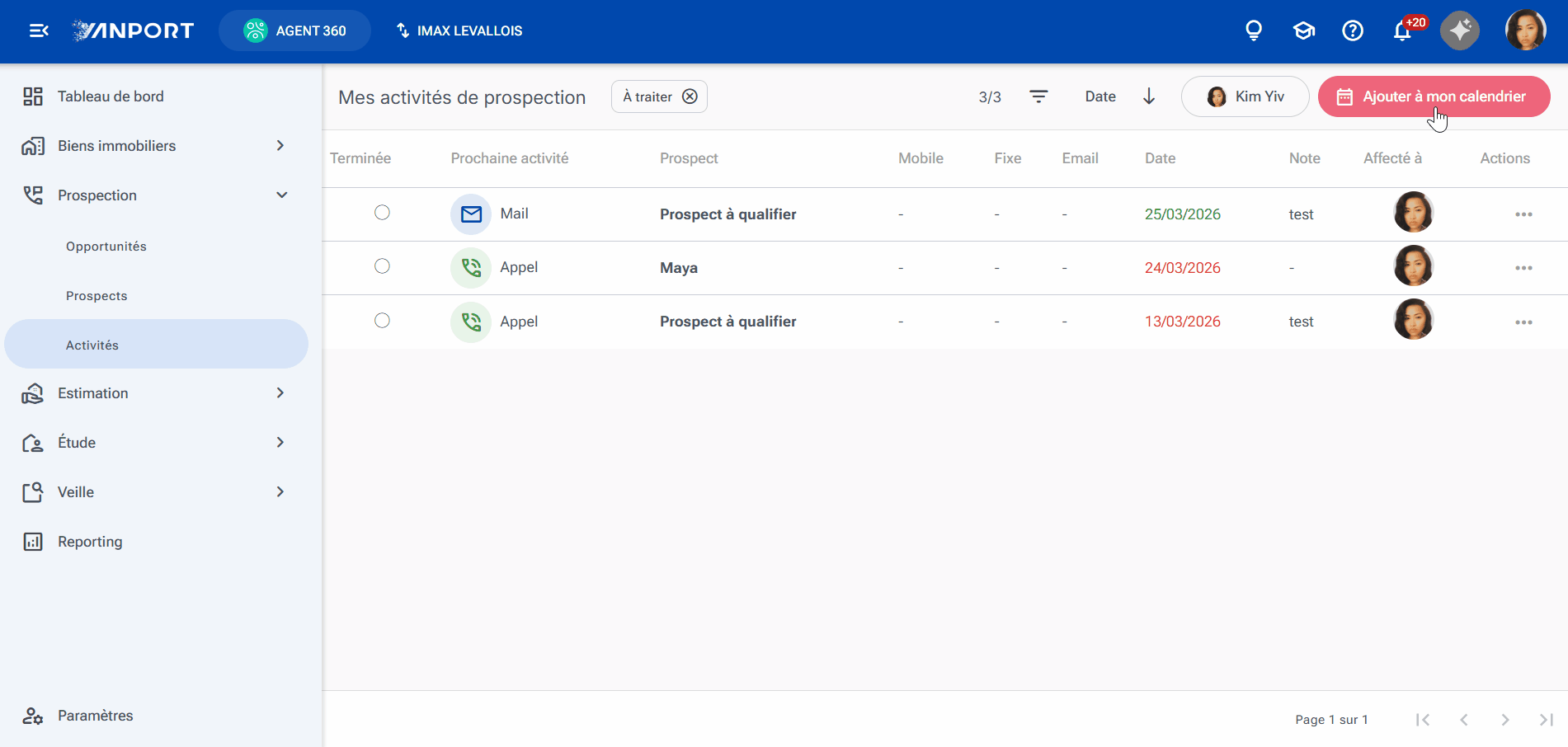
Task: Open the Date sort dropdown
Action: [x=1100, y=96]
